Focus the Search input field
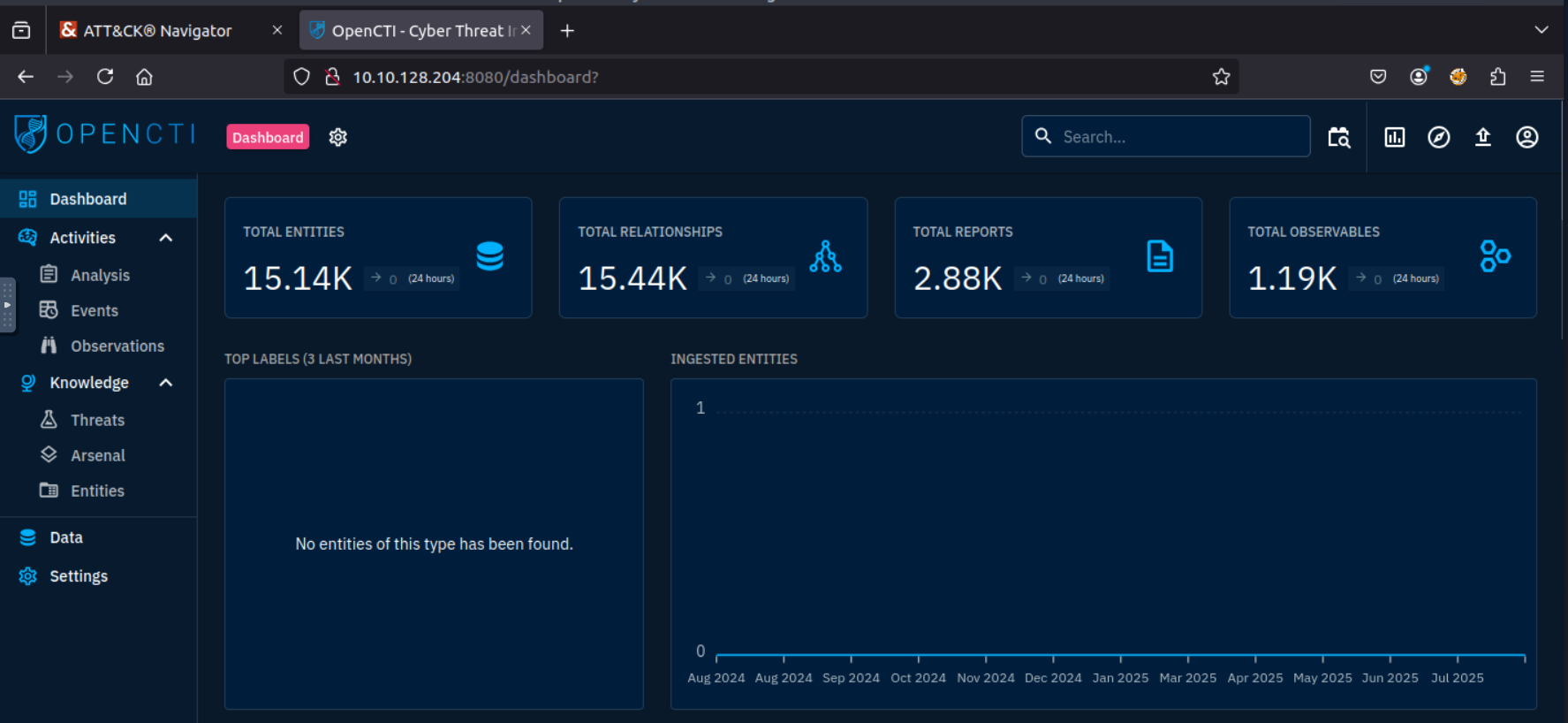The image size is (1568, 723). tap(1166, 136)
